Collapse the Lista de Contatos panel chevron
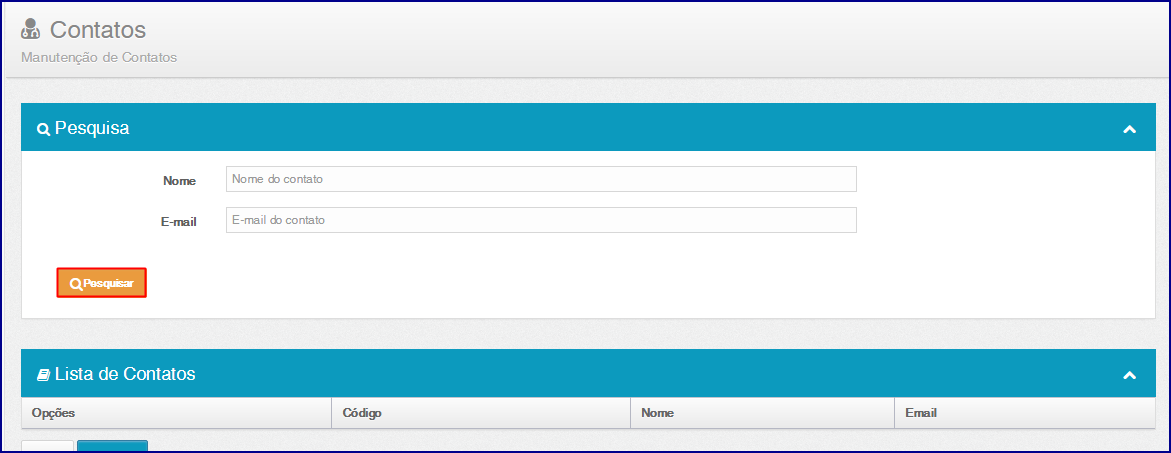This screenshot has height=453, width=1171. coord(1129,375)
